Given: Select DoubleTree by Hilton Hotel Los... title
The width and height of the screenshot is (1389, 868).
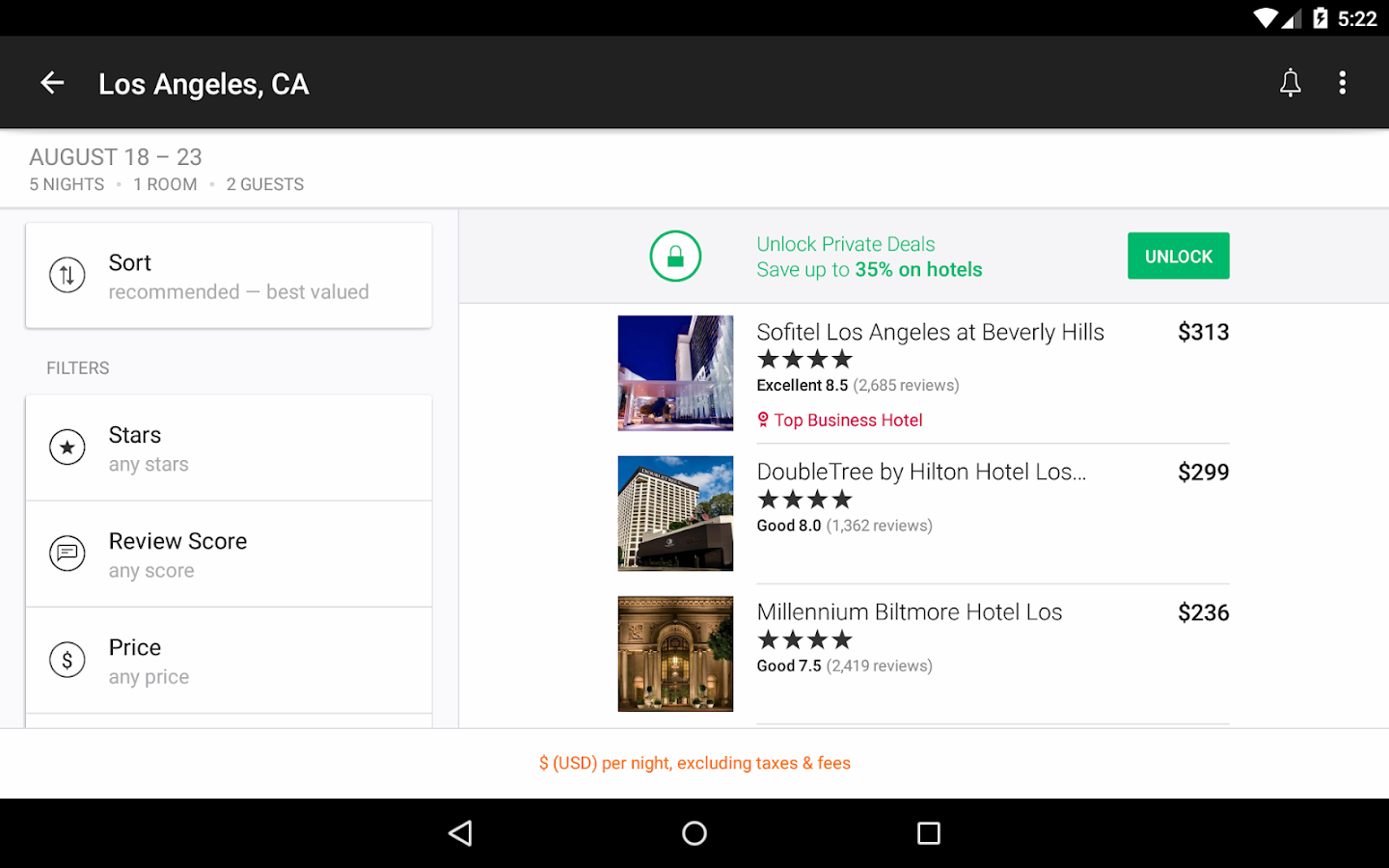Looking at the screenshot, I should [x=921, y=472].
